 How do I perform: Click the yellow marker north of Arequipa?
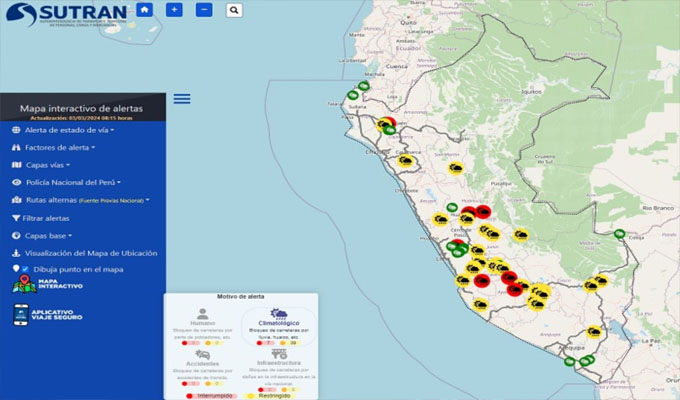click(594, 332)
